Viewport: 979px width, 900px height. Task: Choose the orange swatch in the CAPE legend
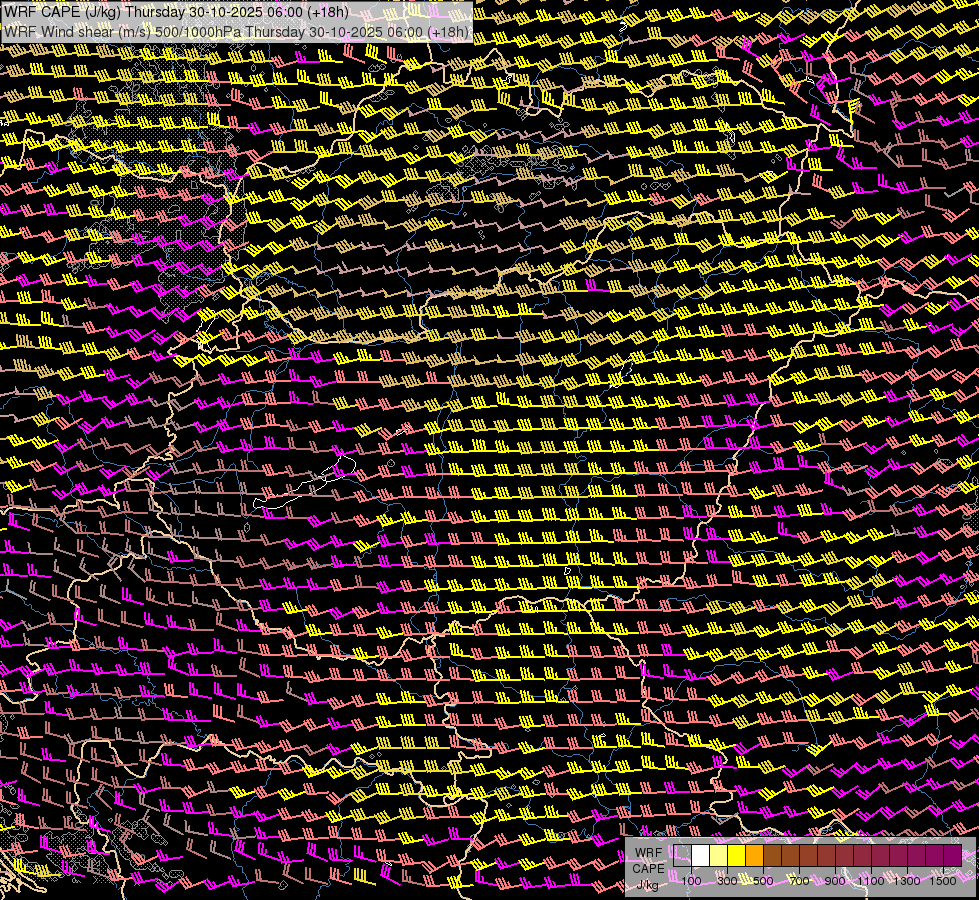coord(754,856)
